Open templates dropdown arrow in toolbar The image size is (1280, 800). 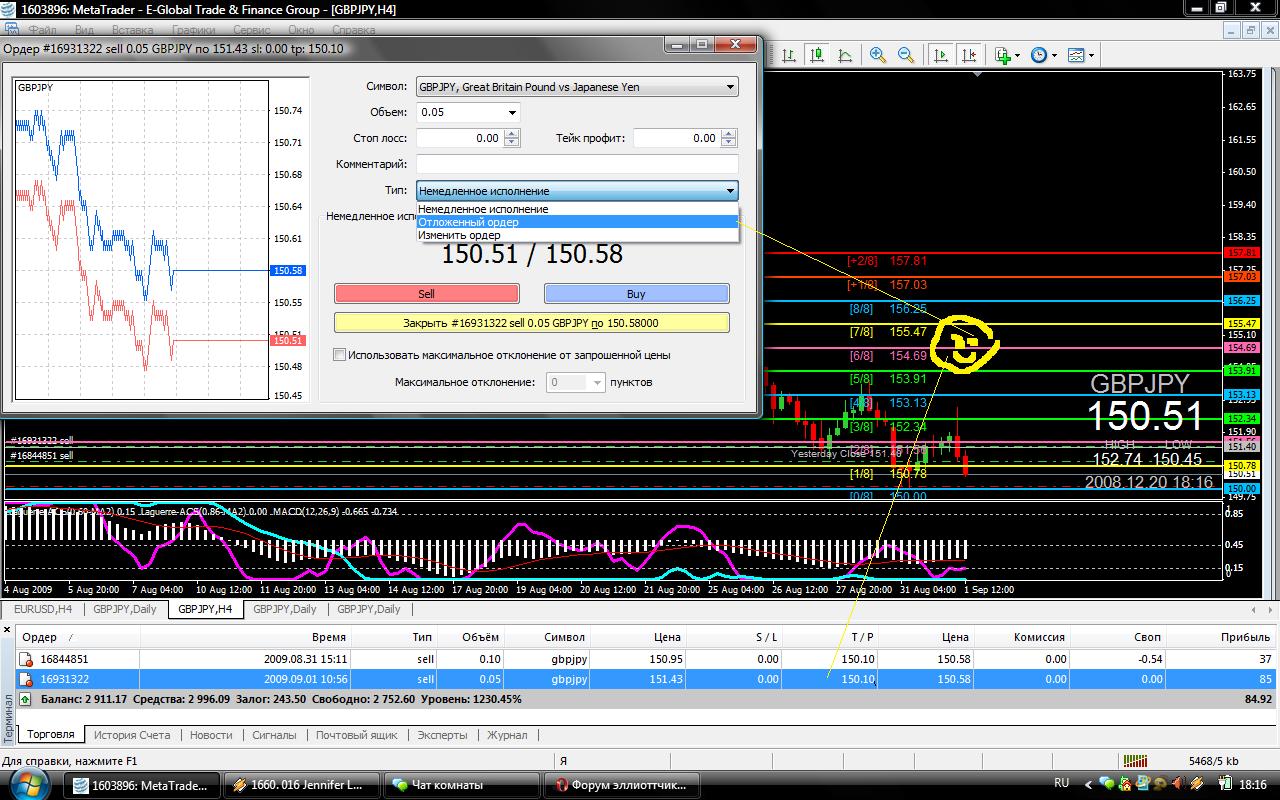pos(1091,56)
